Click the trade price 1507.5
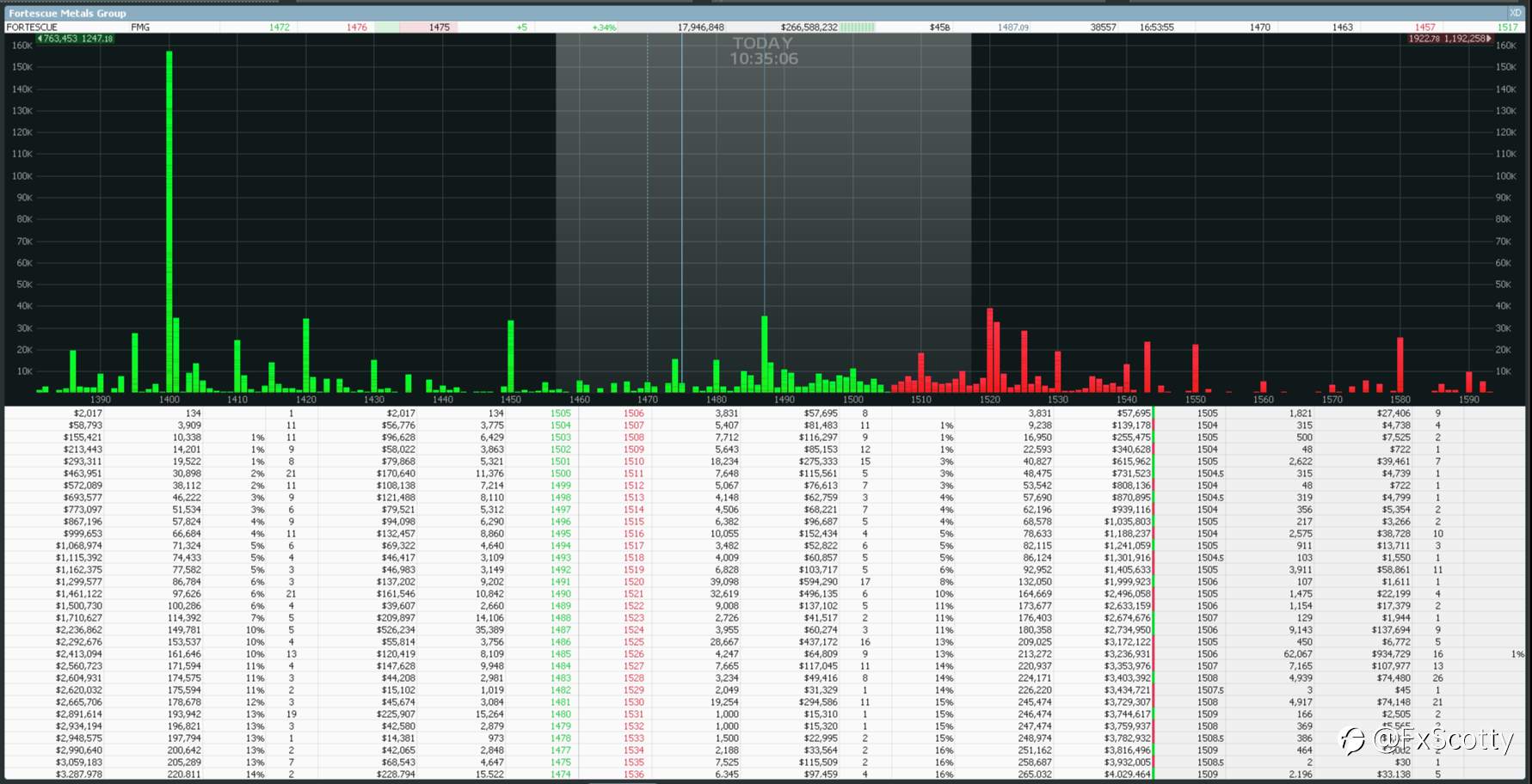 [x=1209, y=690]
